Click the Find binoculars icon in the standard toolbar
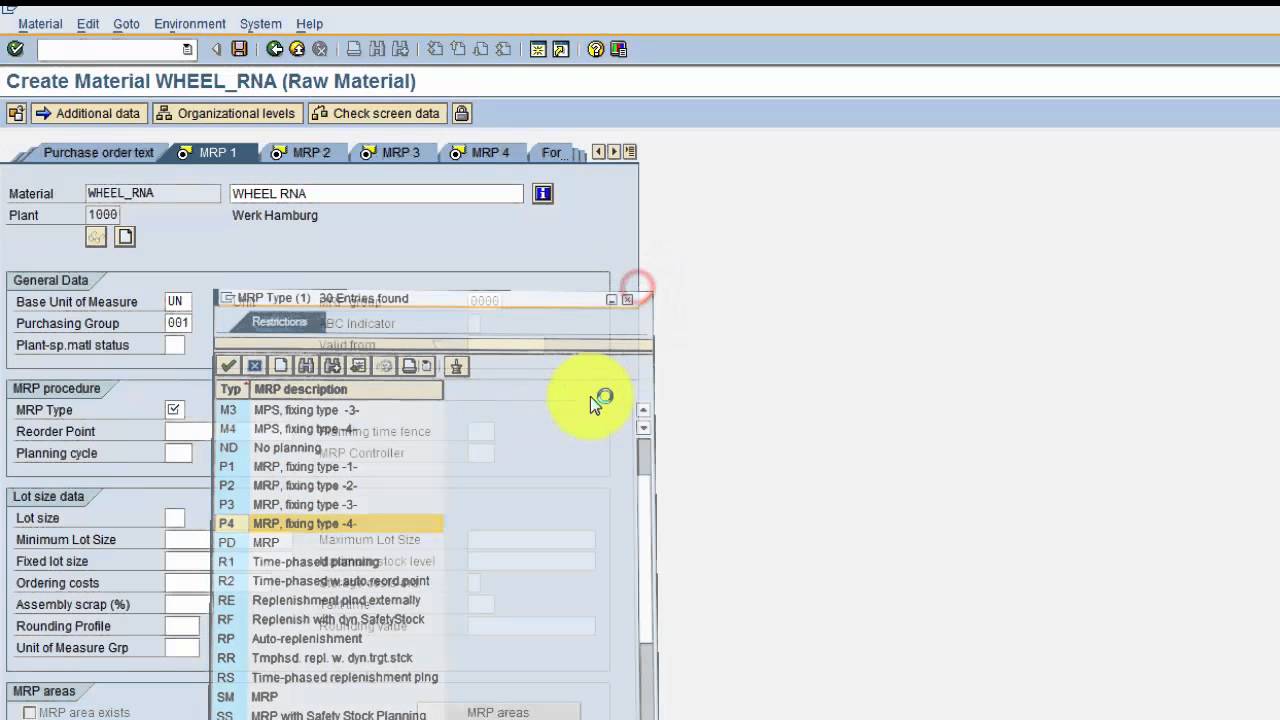This screenshot has height=720, width=1280. [377, 49]
